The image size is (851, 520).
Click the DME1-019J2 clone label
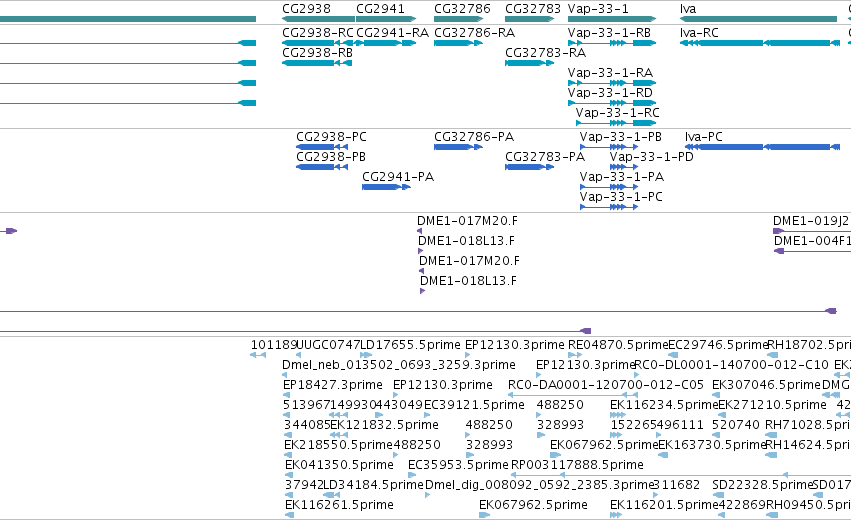(811, 221)
